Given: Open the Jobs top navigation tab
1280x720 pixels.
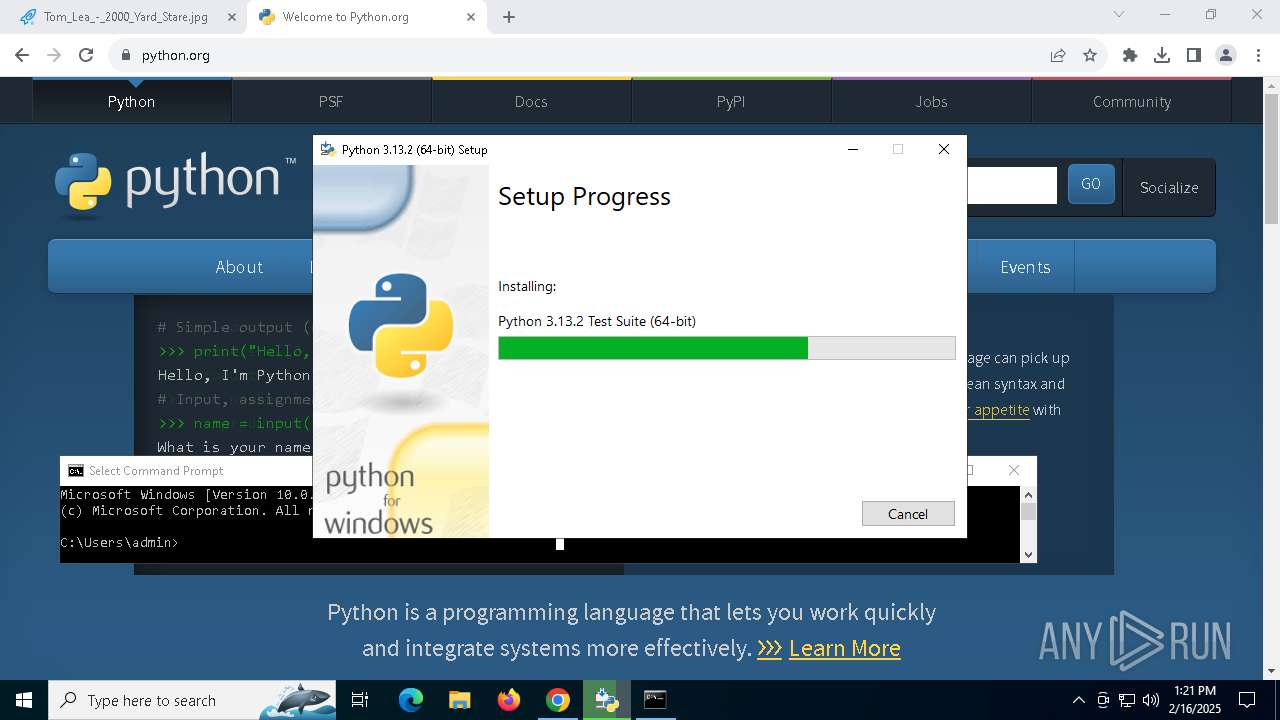Looking at the screenshot, I should (x=931, y=101).
